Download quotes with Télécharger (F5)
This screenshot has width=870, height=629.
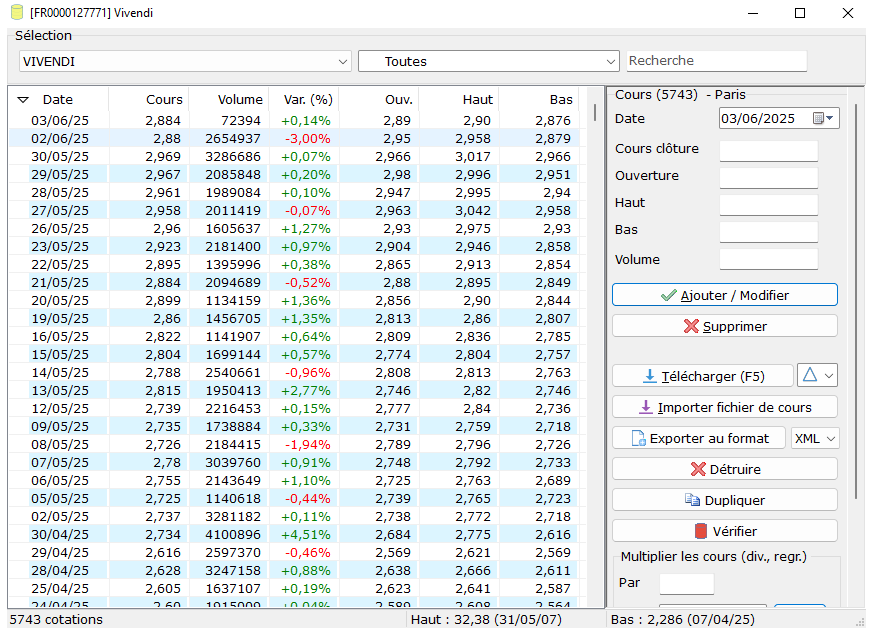(x=703, y=376)
